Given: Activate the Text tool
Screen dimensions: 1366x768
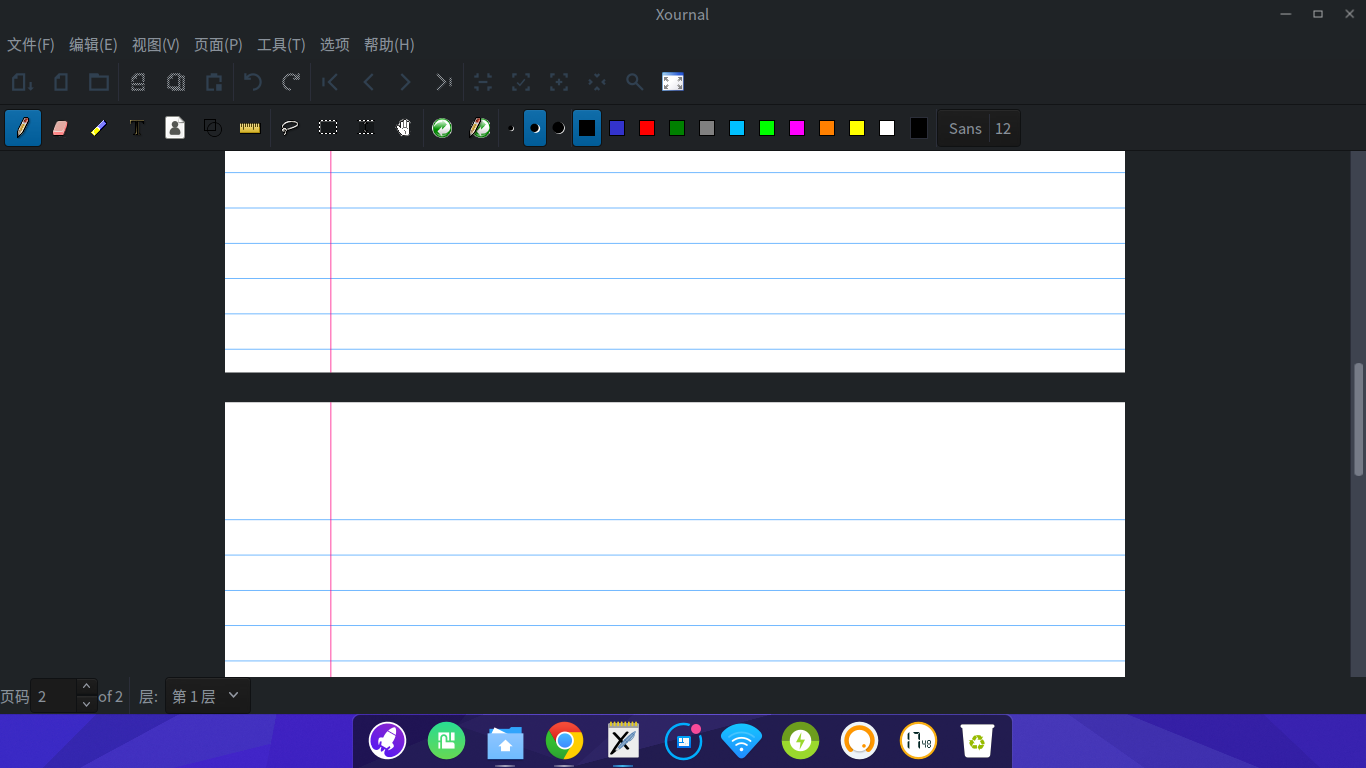Looking at the screenshot, I should tap(137, 128).
